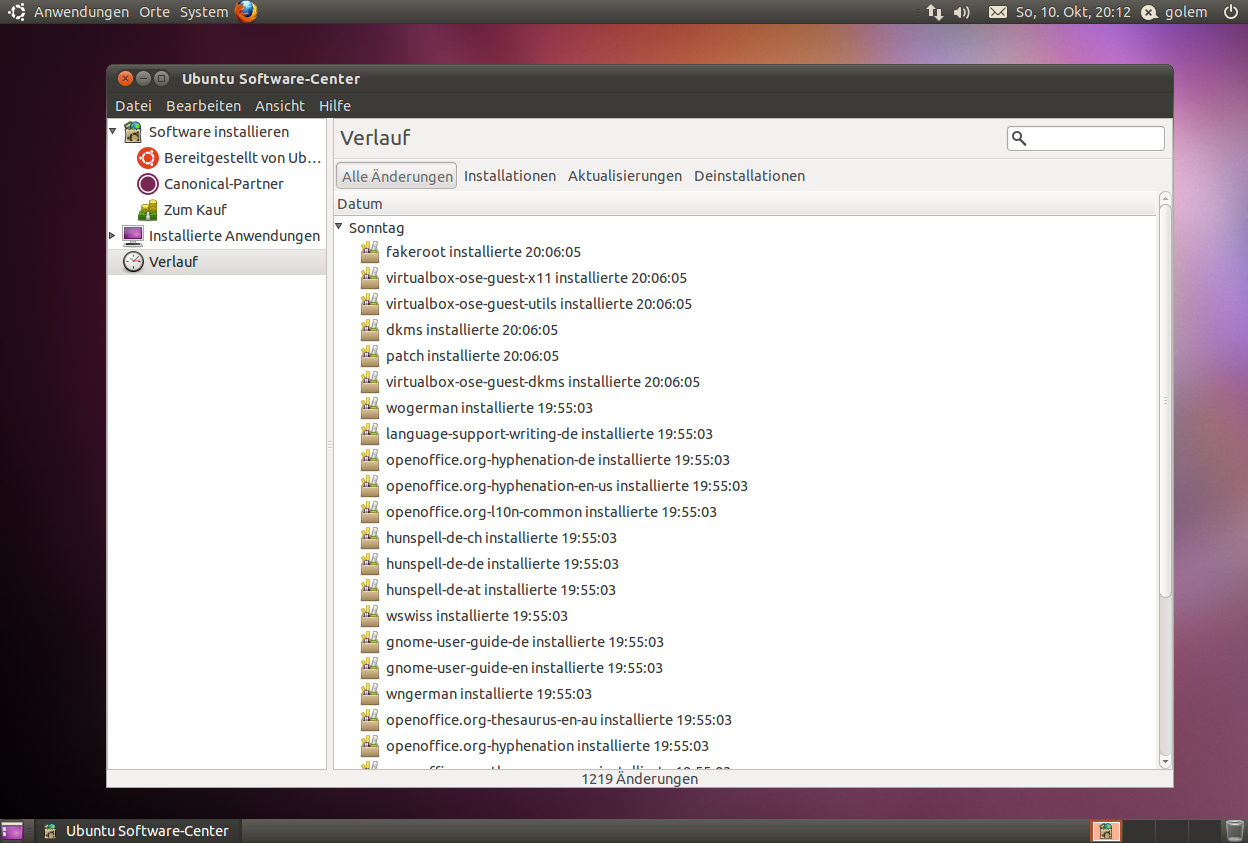Collapse the Sonntag date group
The image size is (1248, 843).
tap(339, 227)
